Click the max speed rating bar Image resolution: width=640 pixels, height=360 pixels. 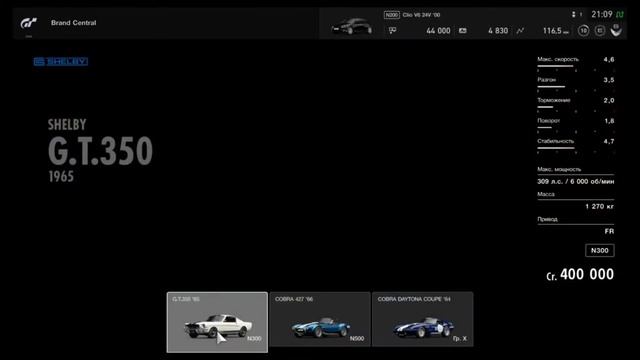(576, 66)
